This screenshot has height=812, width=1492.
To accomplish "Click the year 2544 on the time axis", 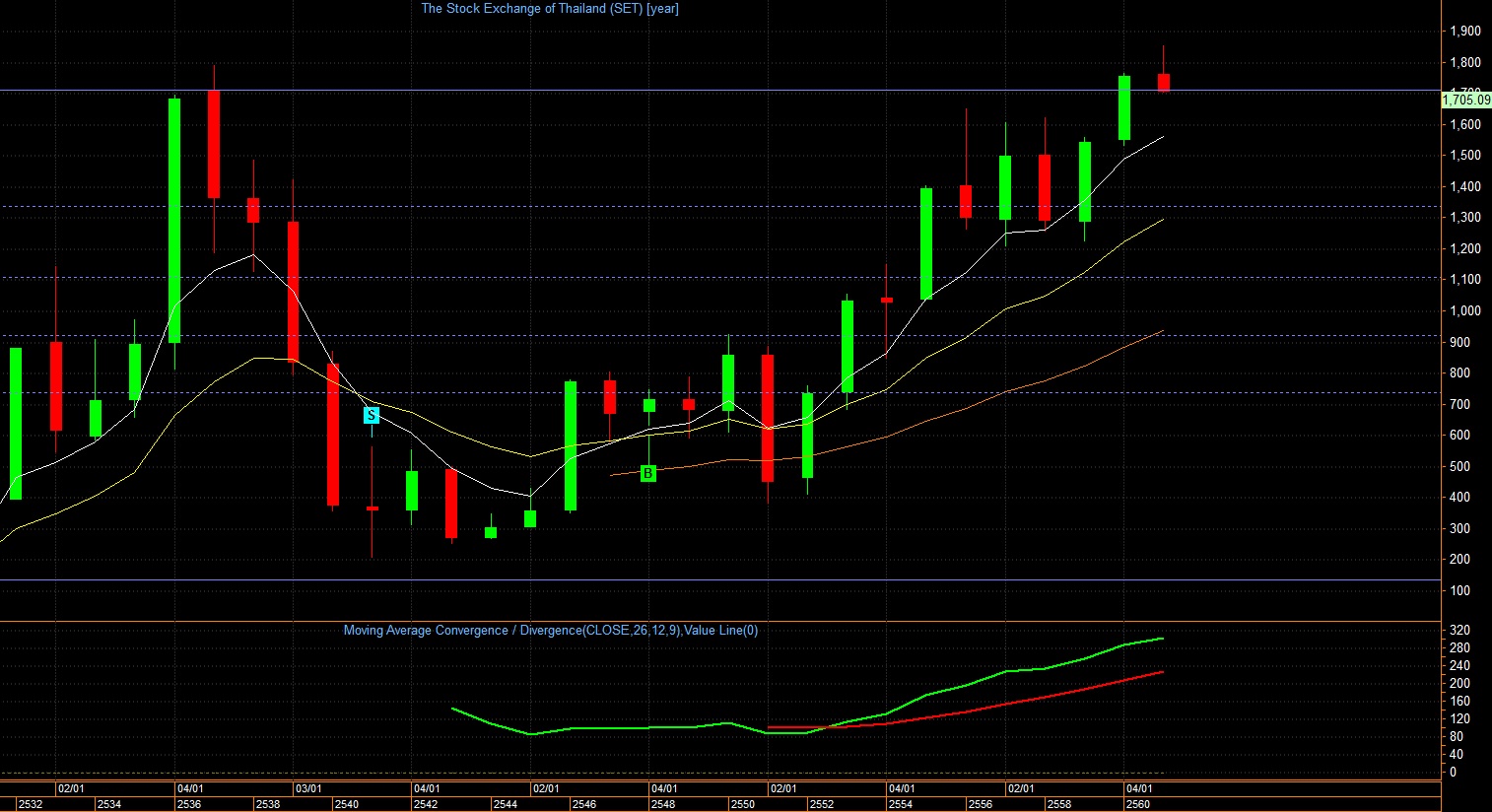I will click(x=505, y=804).
